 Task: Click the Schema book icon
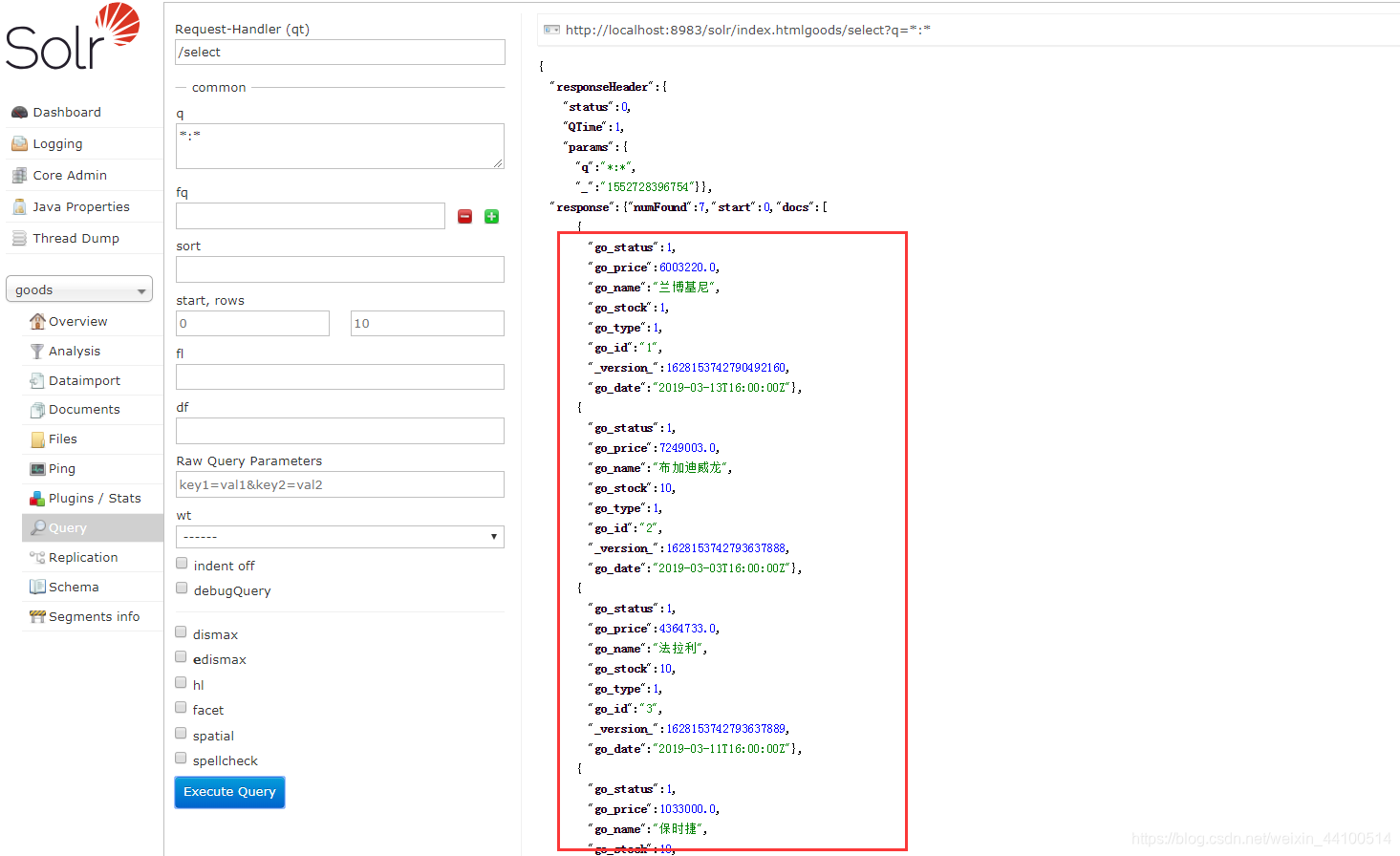[x=37, y=588]
